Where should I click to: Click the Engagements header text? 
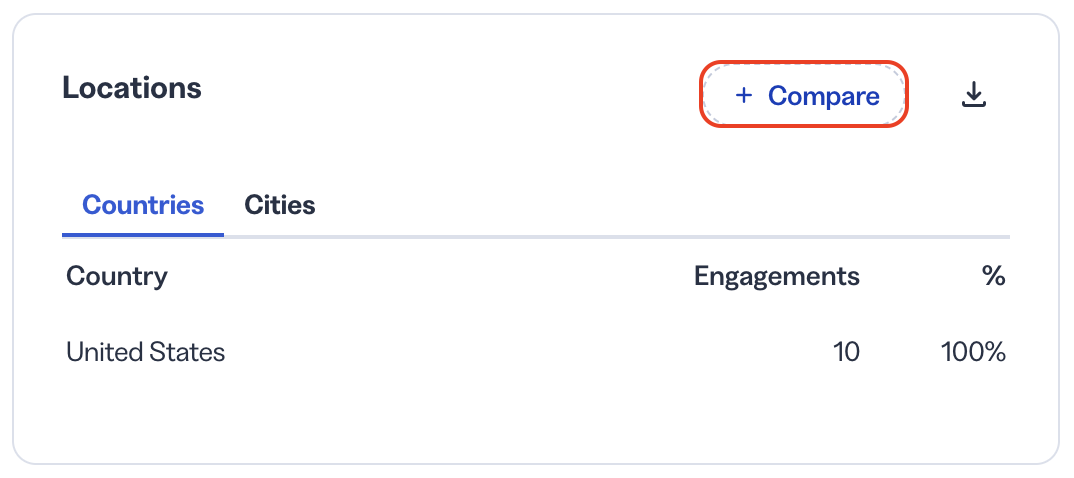click(x=777, y=277)
